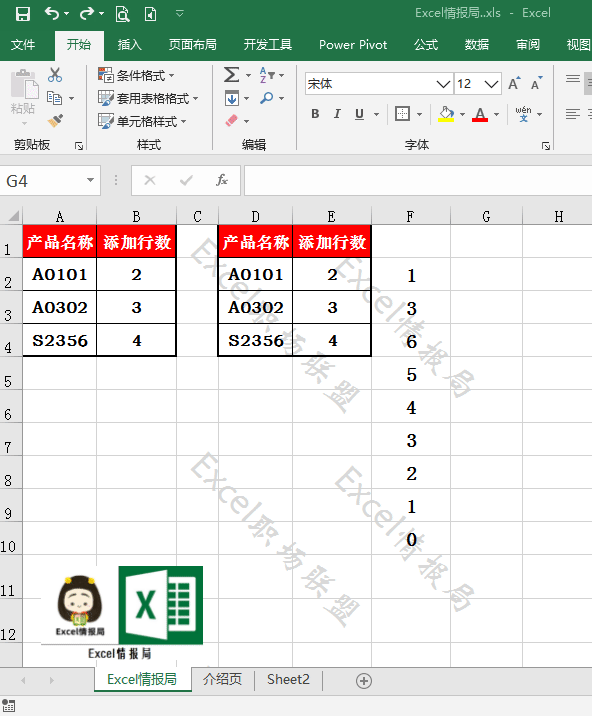Click the Excel logo picture on the sheet
Screen dimensions: 592x716
tap(160, 605)
